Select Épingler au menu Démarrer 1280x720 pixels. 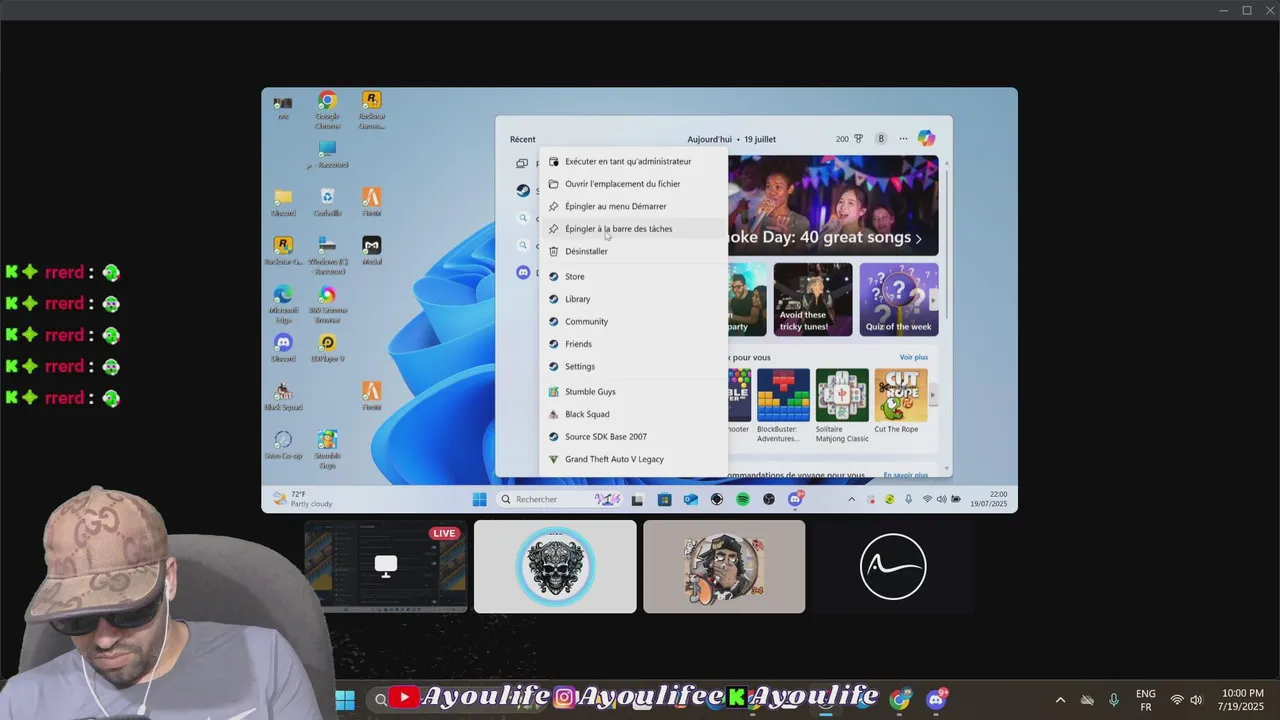tap(634, 206)
